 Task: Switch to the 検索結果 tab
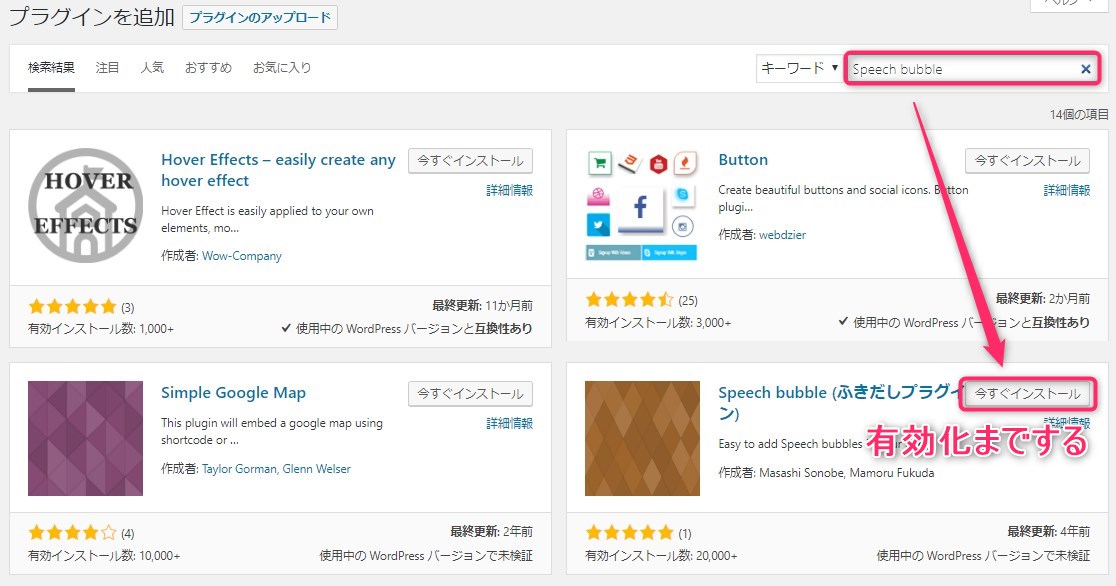pos(51,68)
